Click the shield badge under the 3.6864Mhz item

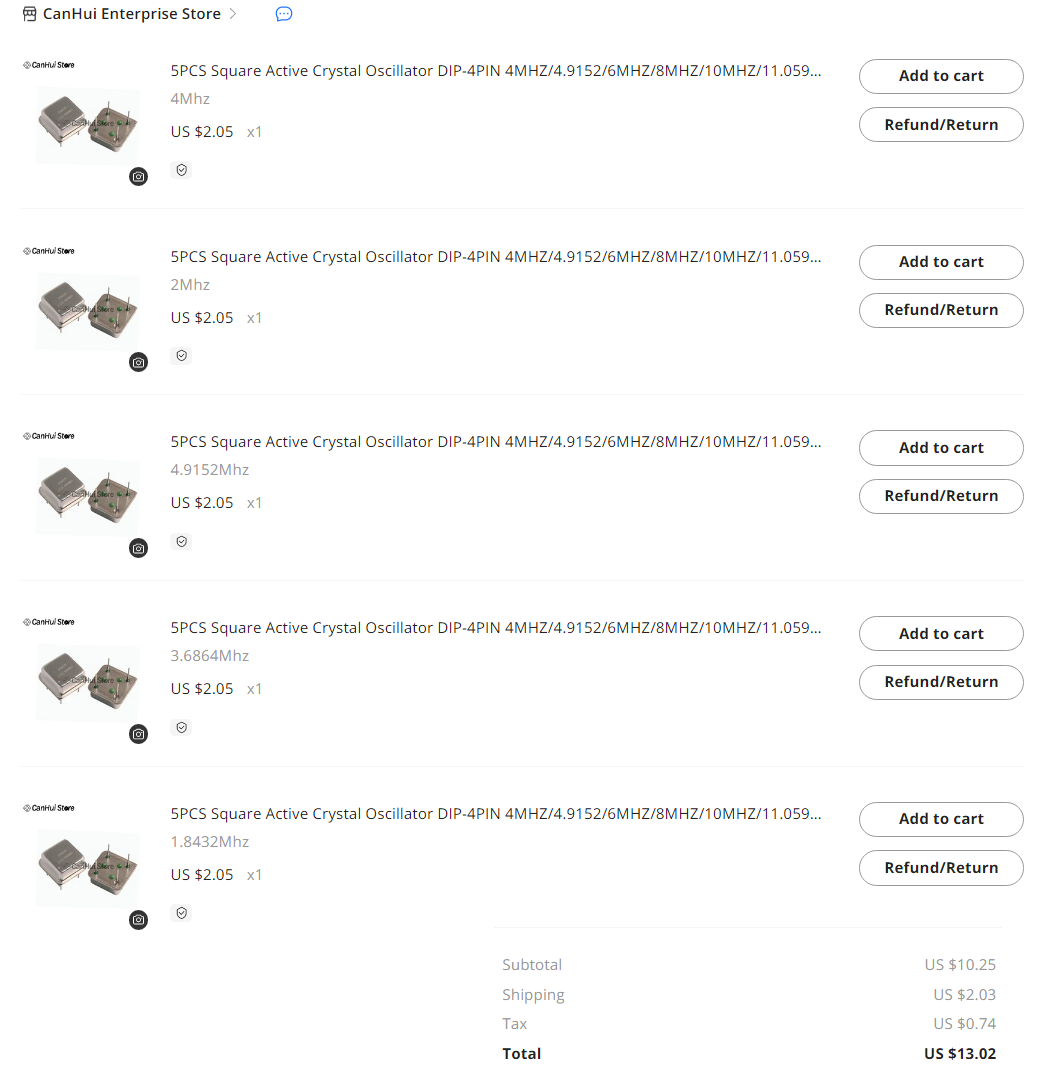click(181, 727)
